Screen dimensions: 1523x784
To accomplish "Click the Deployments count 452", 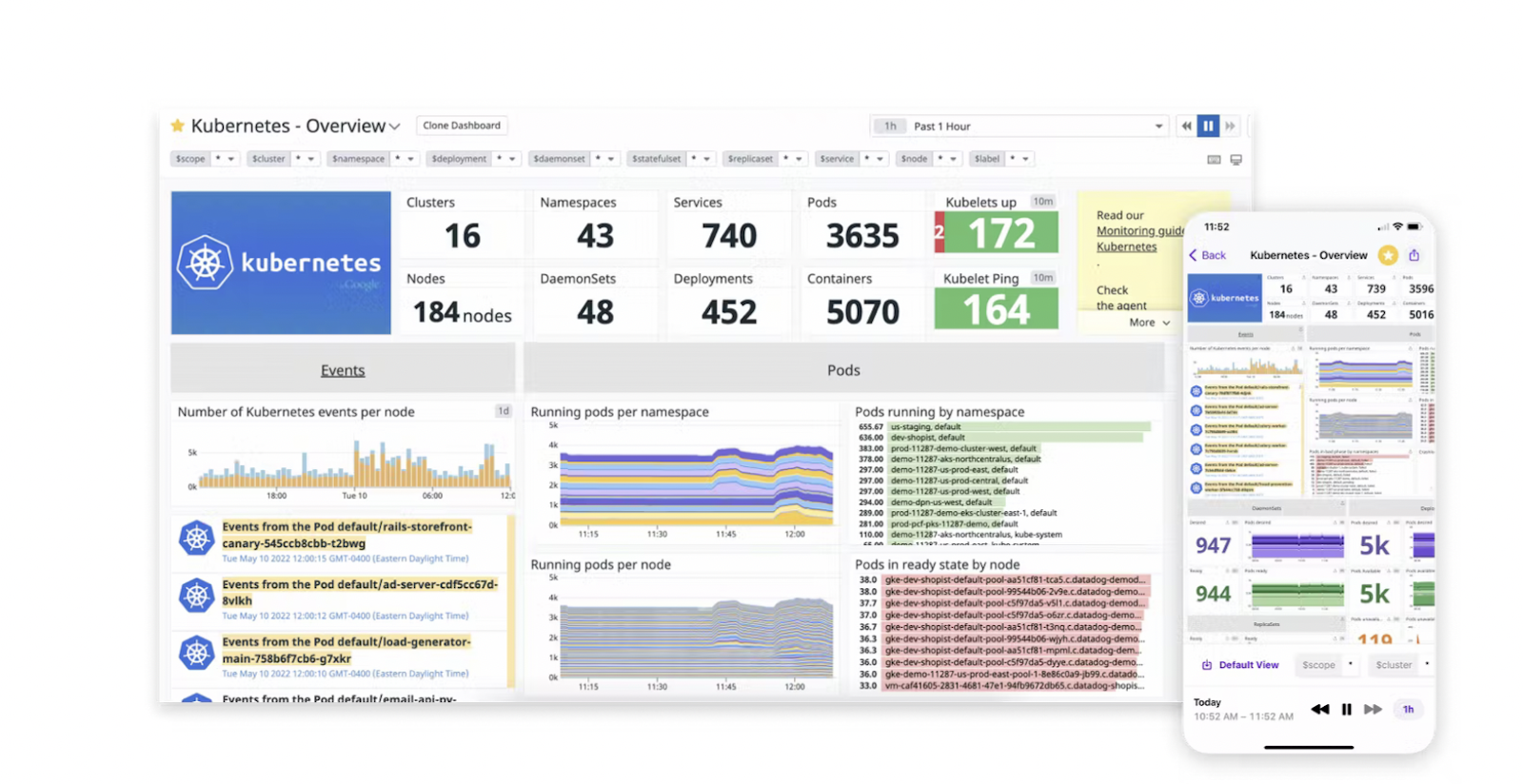I will 729,312.
